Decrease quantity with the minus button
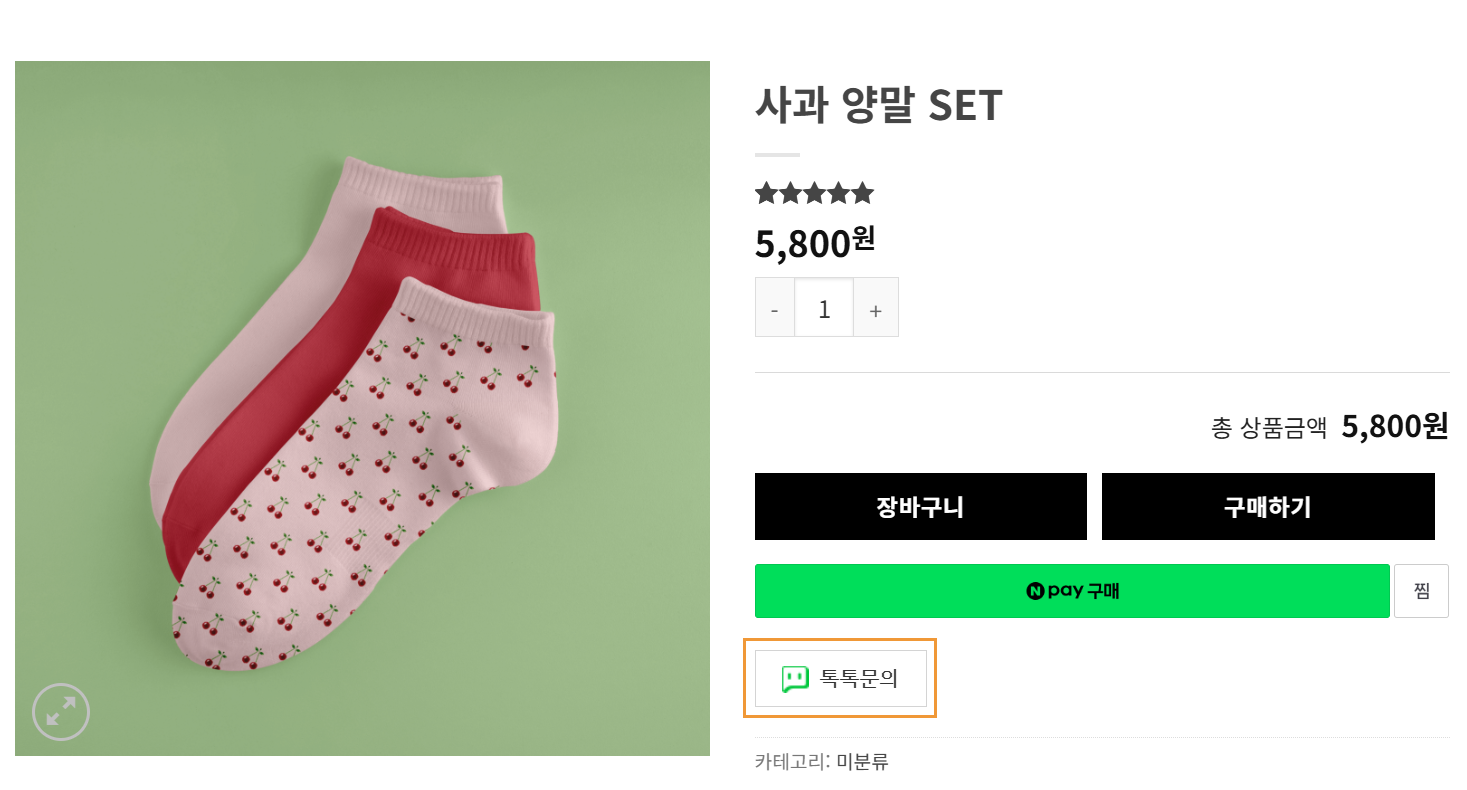Viewport: 1467px width, 790px height. pyautogui.click(x=775, y=307)
